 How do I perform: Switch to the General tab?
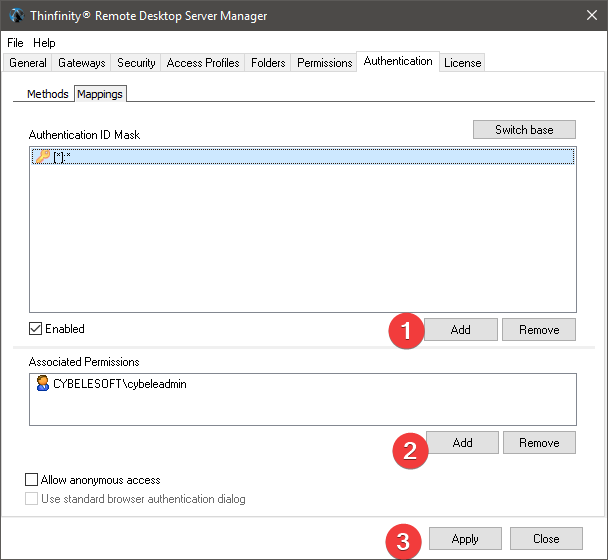[28, 63]
